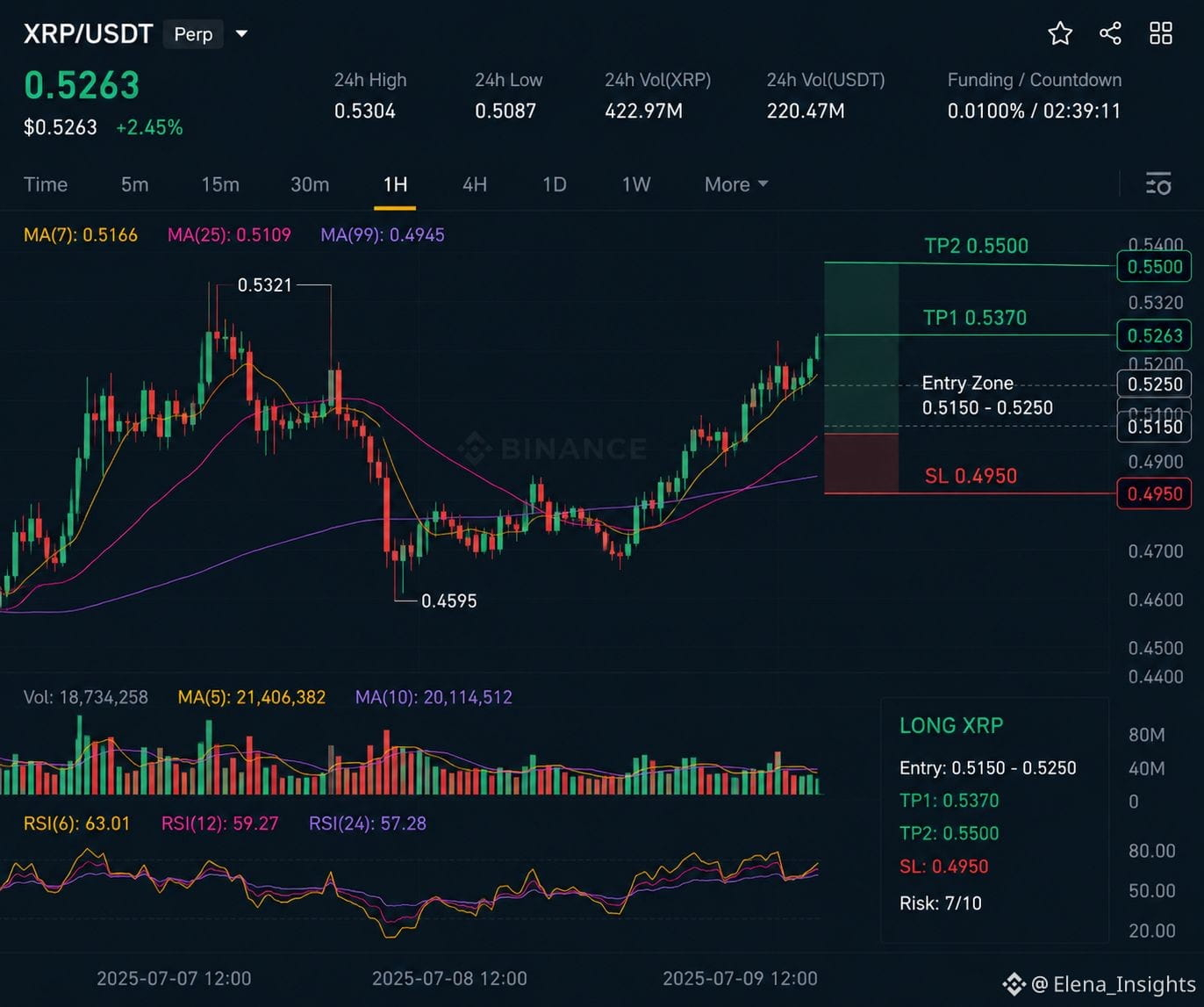Click the MA(7): 0.5166 indicator label

[x=81, y=234]
